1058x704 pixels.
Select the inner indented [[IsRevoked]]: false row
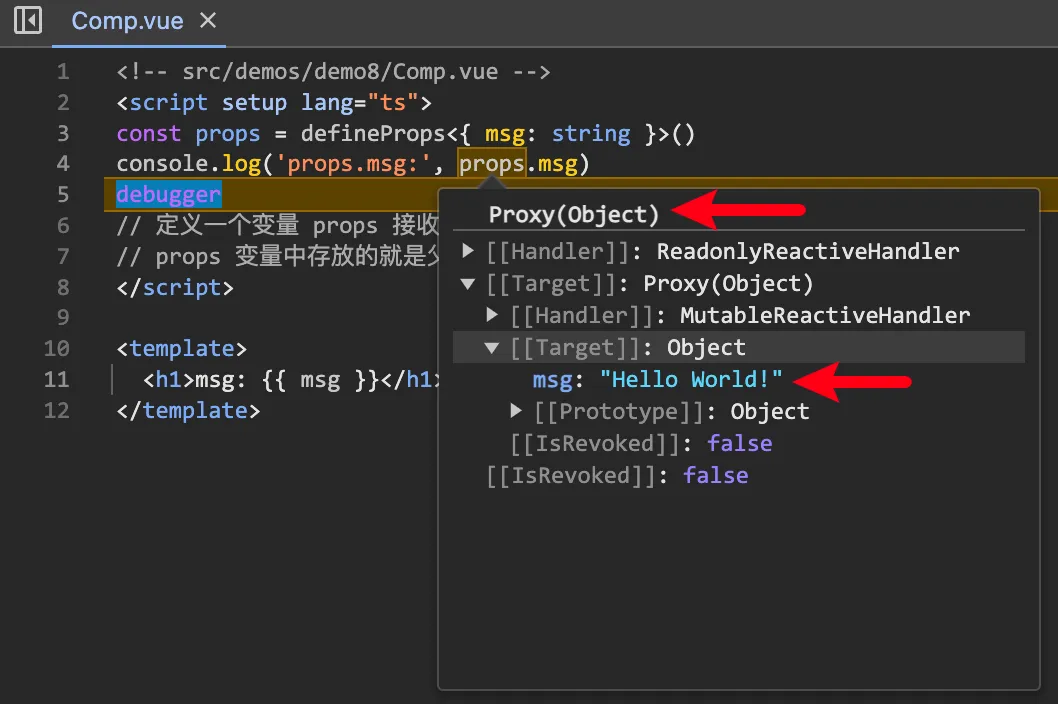(640, 443)
